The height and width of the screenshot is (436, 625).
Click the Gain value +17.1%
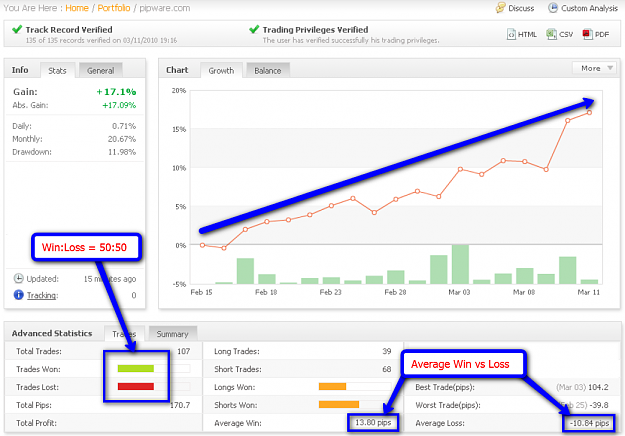(116, 92)
